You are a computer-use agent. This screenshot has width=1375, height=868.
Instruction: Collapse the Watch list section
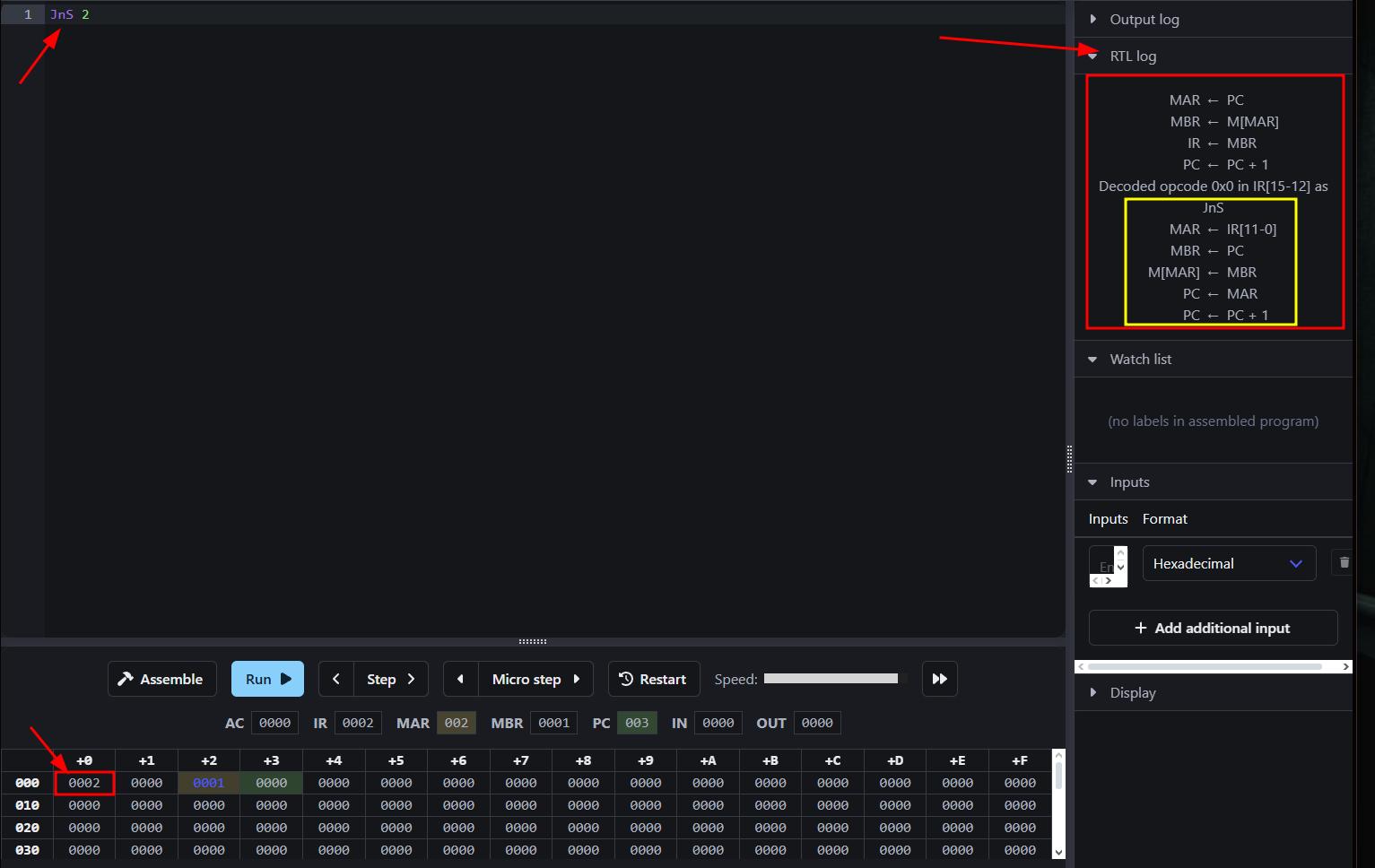pos(1139,359)
